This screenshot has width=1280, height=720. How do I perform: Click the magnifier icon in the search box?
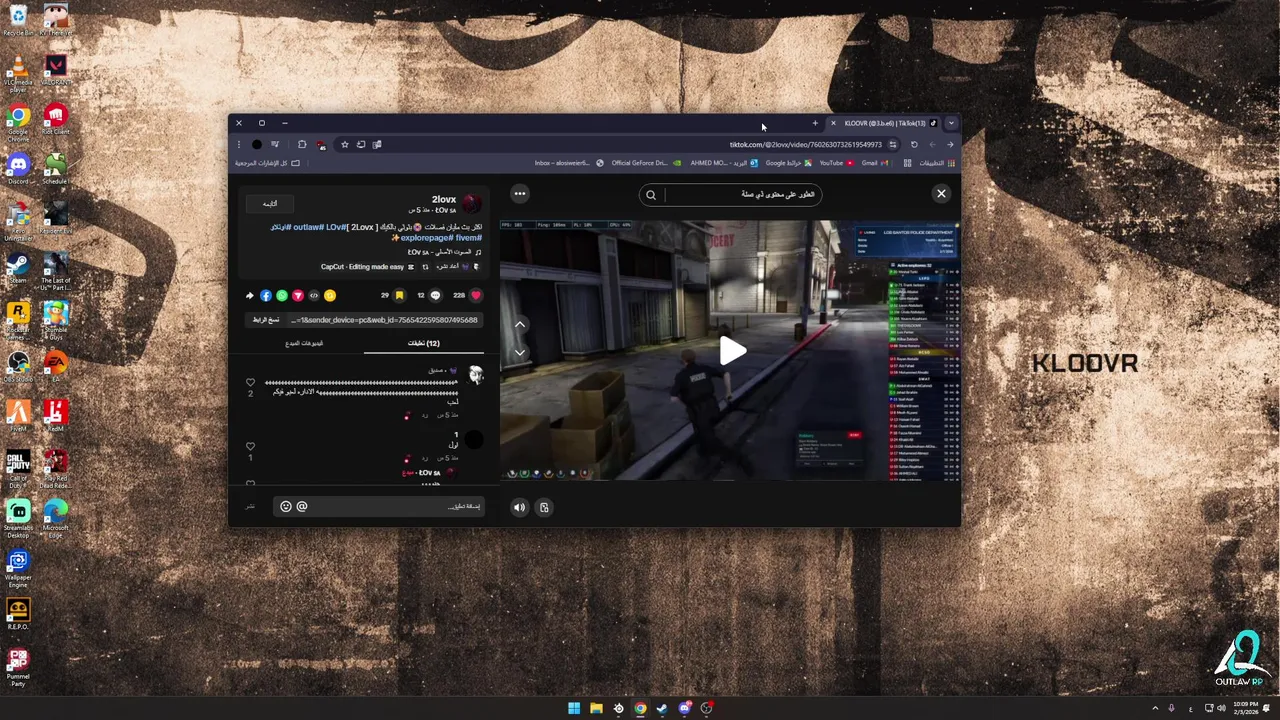pyautogui.click(x=651, y=195)
